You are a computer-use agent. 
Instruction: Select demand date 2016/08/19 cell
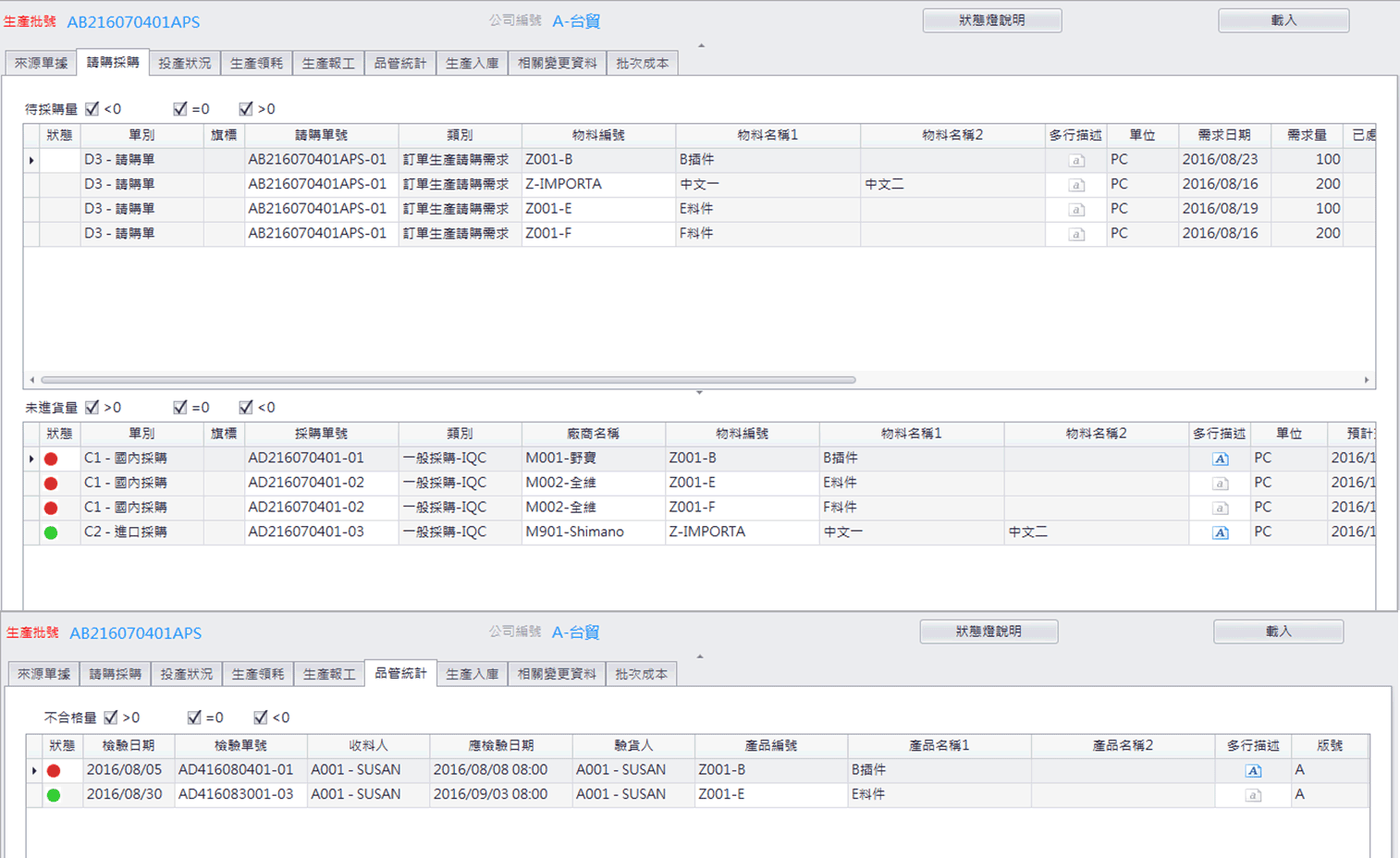pyautogui.click(x=1224, y=210)
